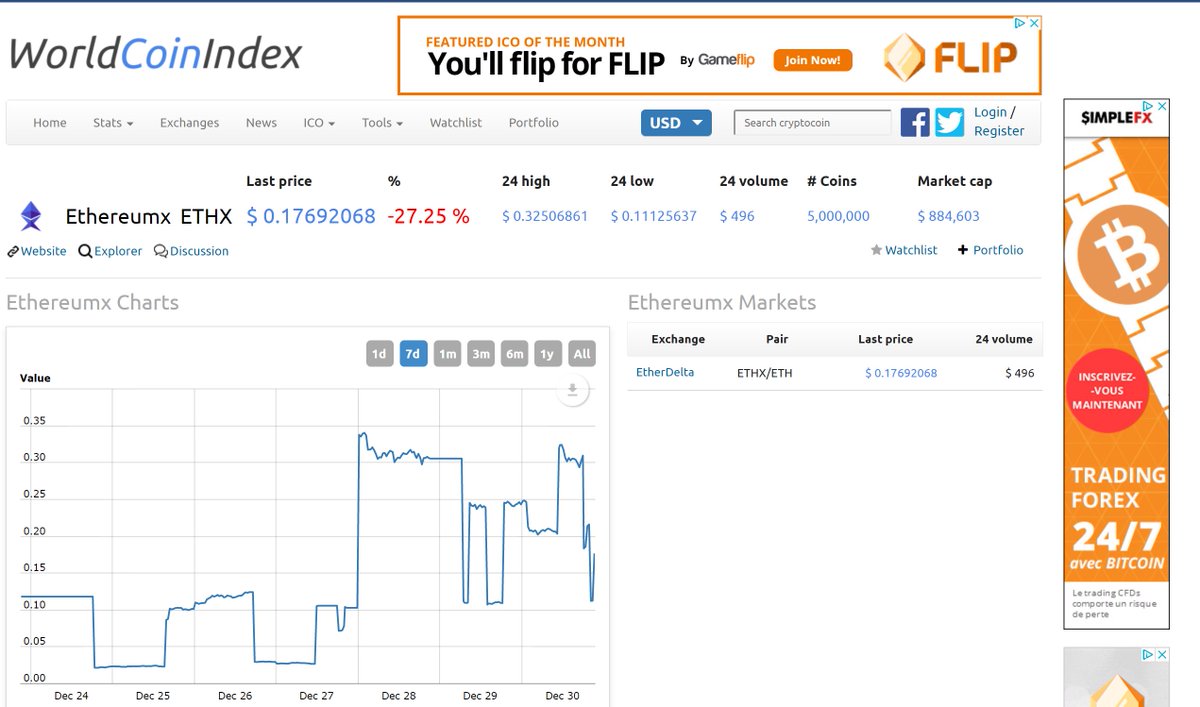Viewport: 1200px width, 707px height.
Task: Click the Ethereumx Markets heading
Action: (x=722, y=302)
